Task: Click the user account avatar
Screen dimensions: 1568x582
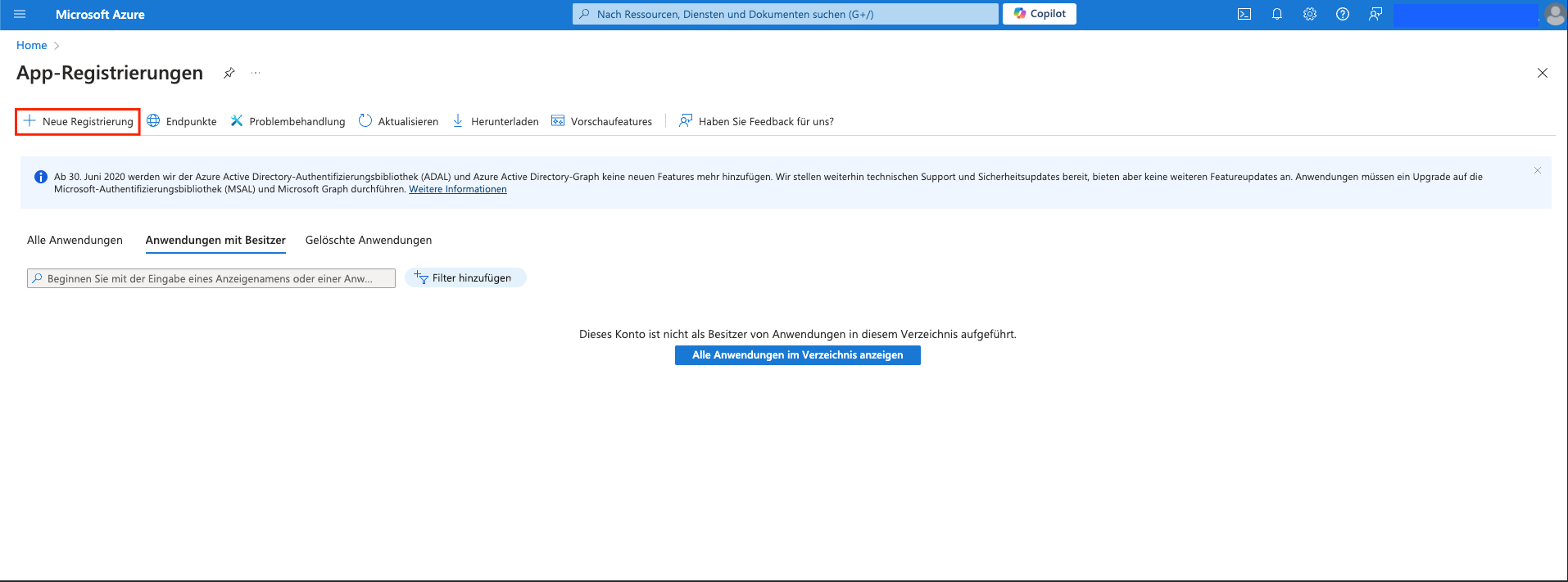Action: (1554, 15)
